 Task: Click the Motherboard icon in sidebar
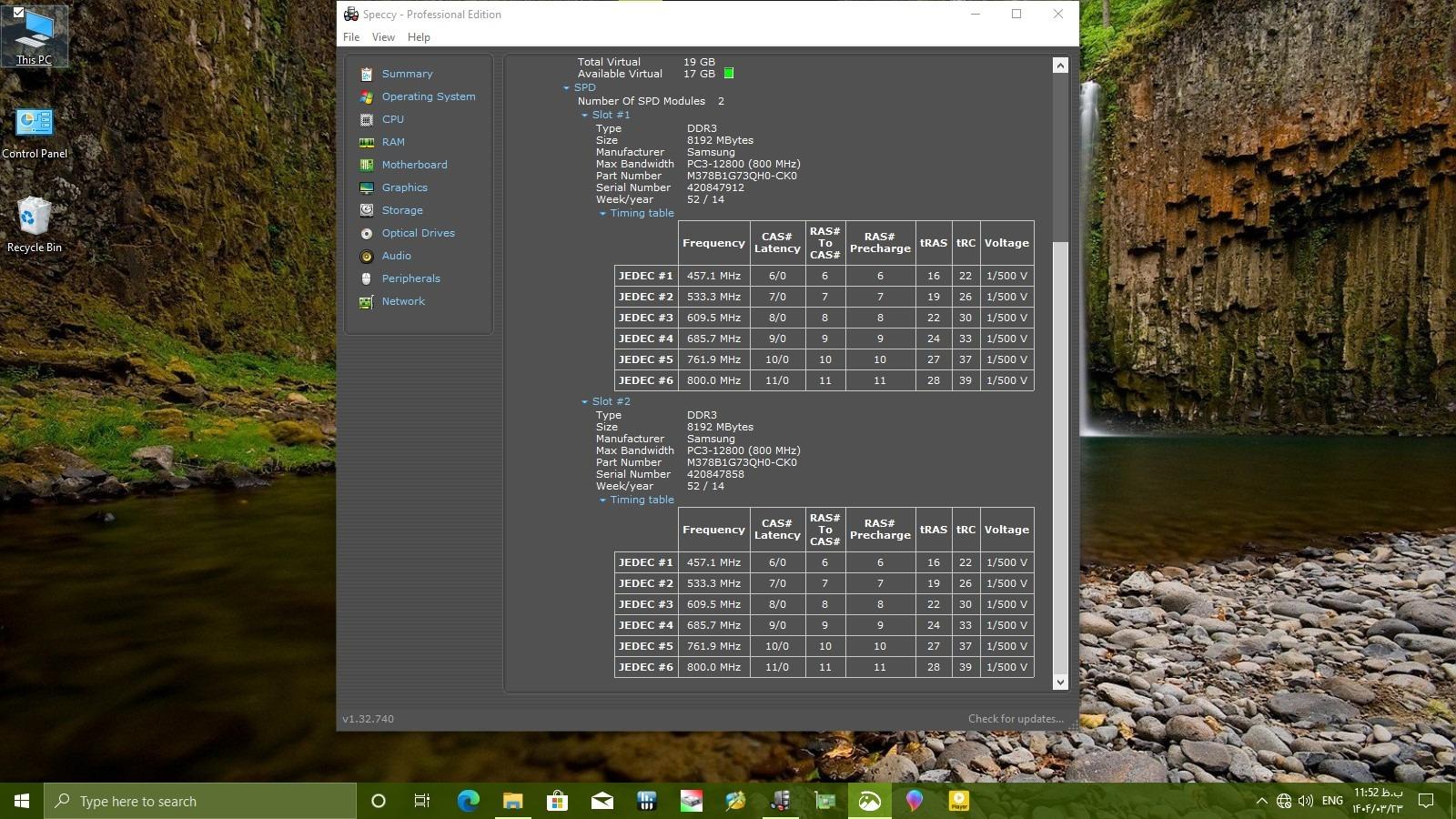pyautogui.click(x=367, y=165)
